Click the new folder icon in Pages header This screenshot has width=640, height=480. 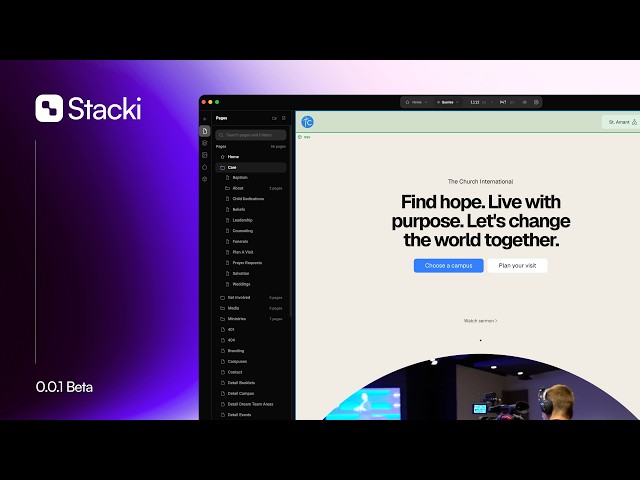click(274, 118)
